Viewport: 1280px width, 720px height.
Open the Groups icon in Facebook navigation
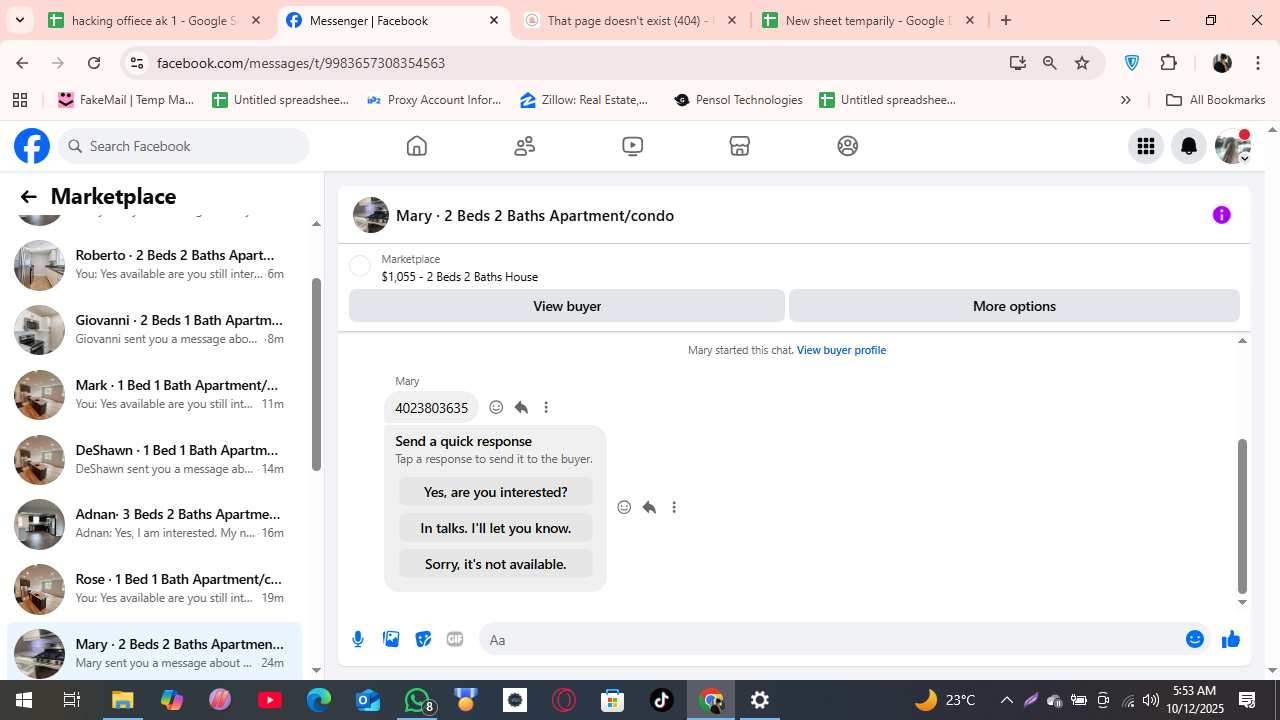848,146
